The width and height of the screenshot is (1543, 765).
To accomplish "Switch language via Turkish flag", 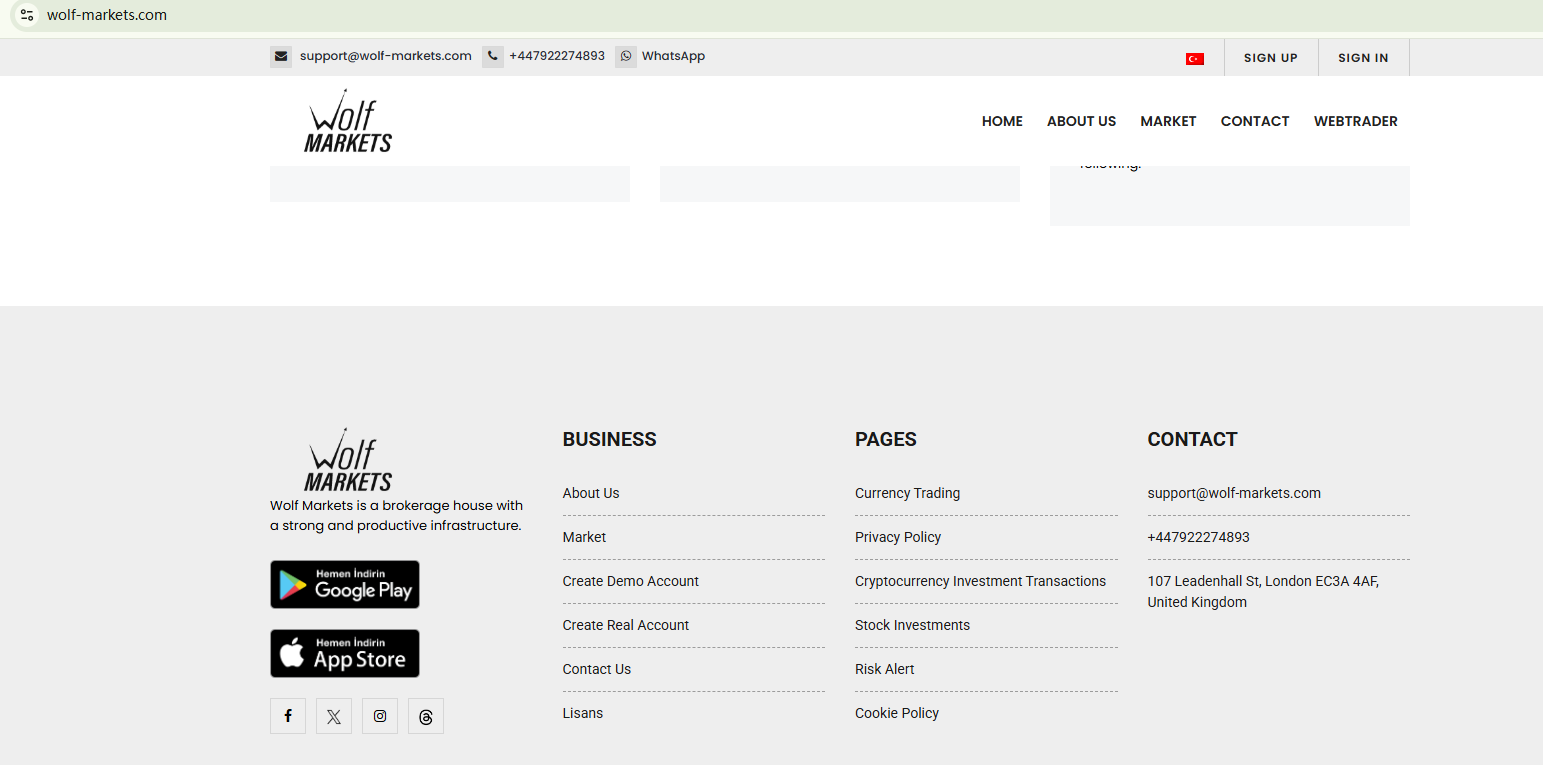I will tap(1194, 59).
